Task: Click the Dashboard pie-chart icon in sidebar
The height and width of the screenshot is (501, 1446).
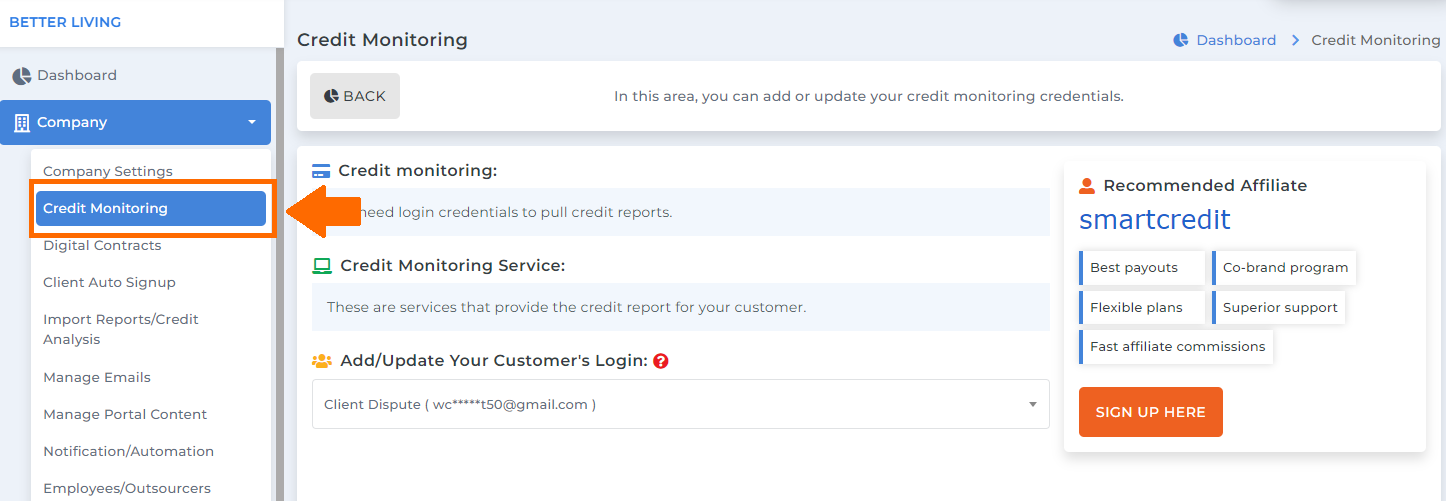Action: (x=22, y=76)
